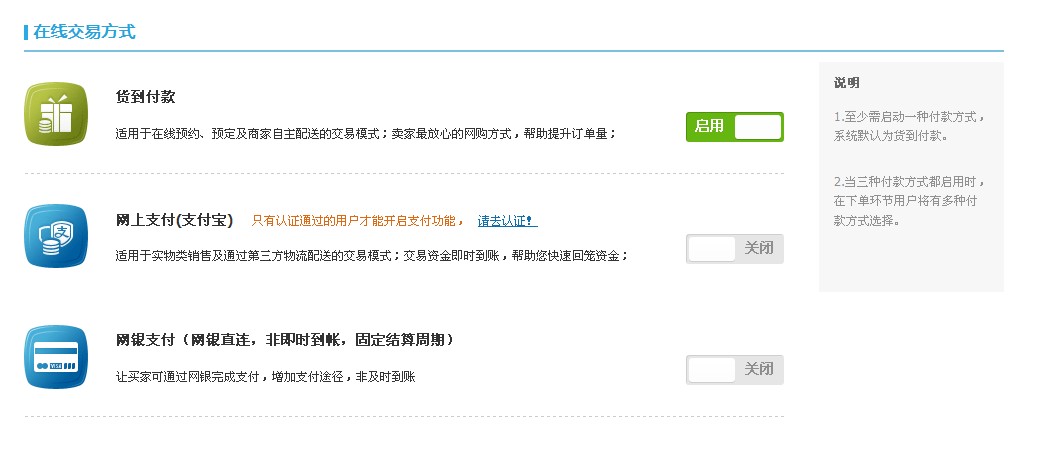Viewport: 1045px width, 459px height.
Task: Open the 请去认证 verification link
Action: tap(507, 221)
